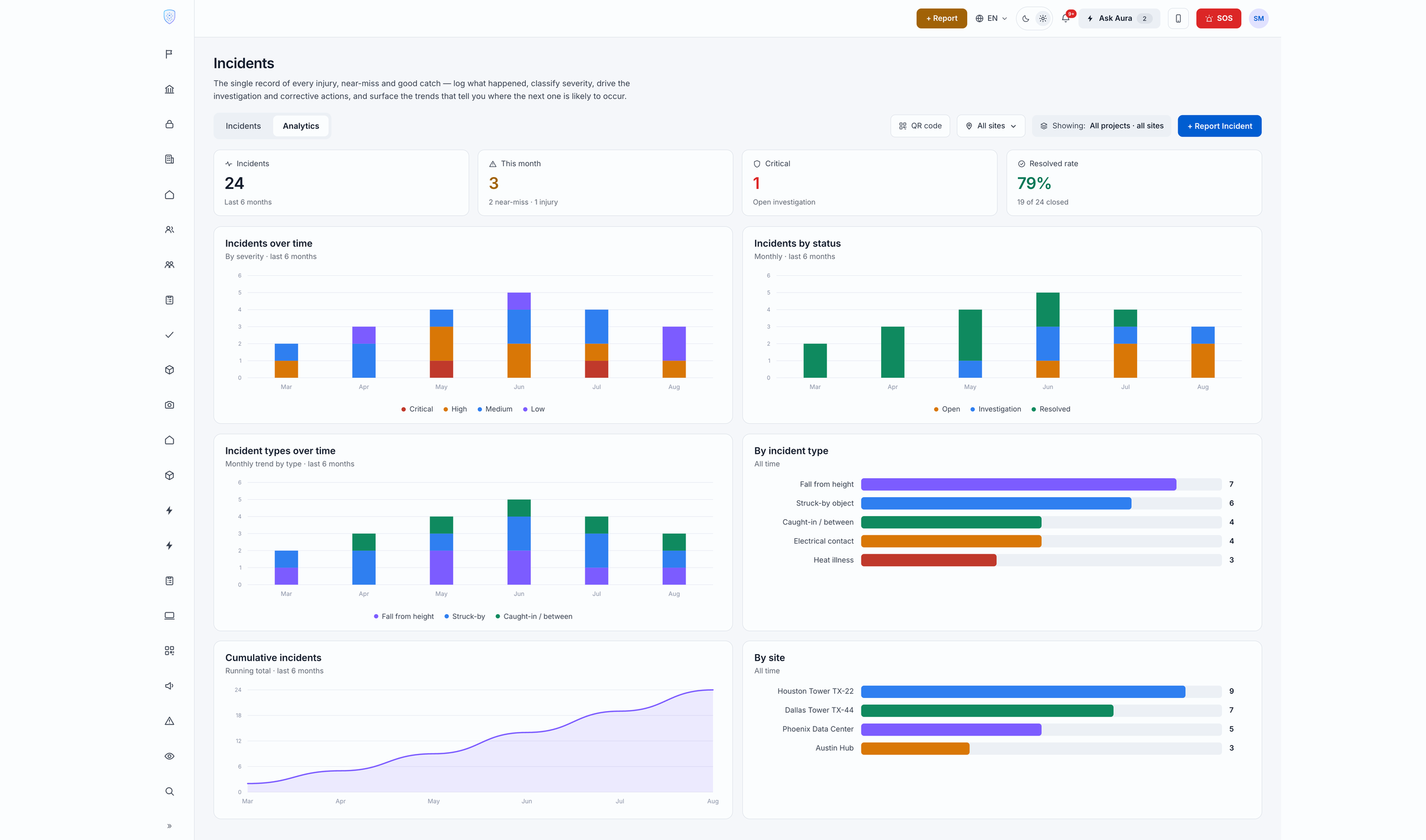Image resolution: width=1426 pixels, height=840 pixels.
Task: Toggle the Open status legend item
Action: [x=947, y=409]
